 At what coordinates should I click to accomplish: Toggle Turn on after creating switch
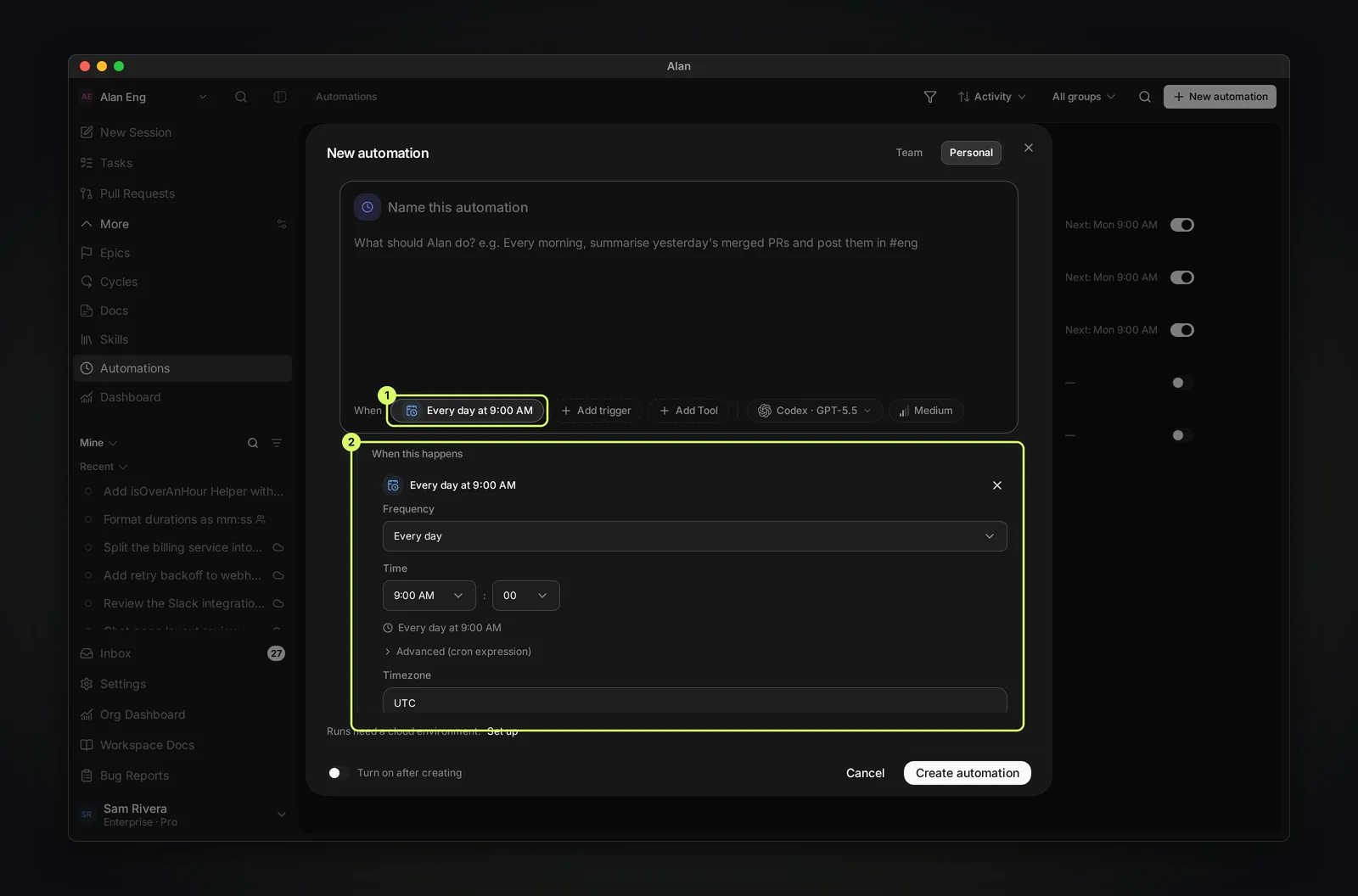339,773
